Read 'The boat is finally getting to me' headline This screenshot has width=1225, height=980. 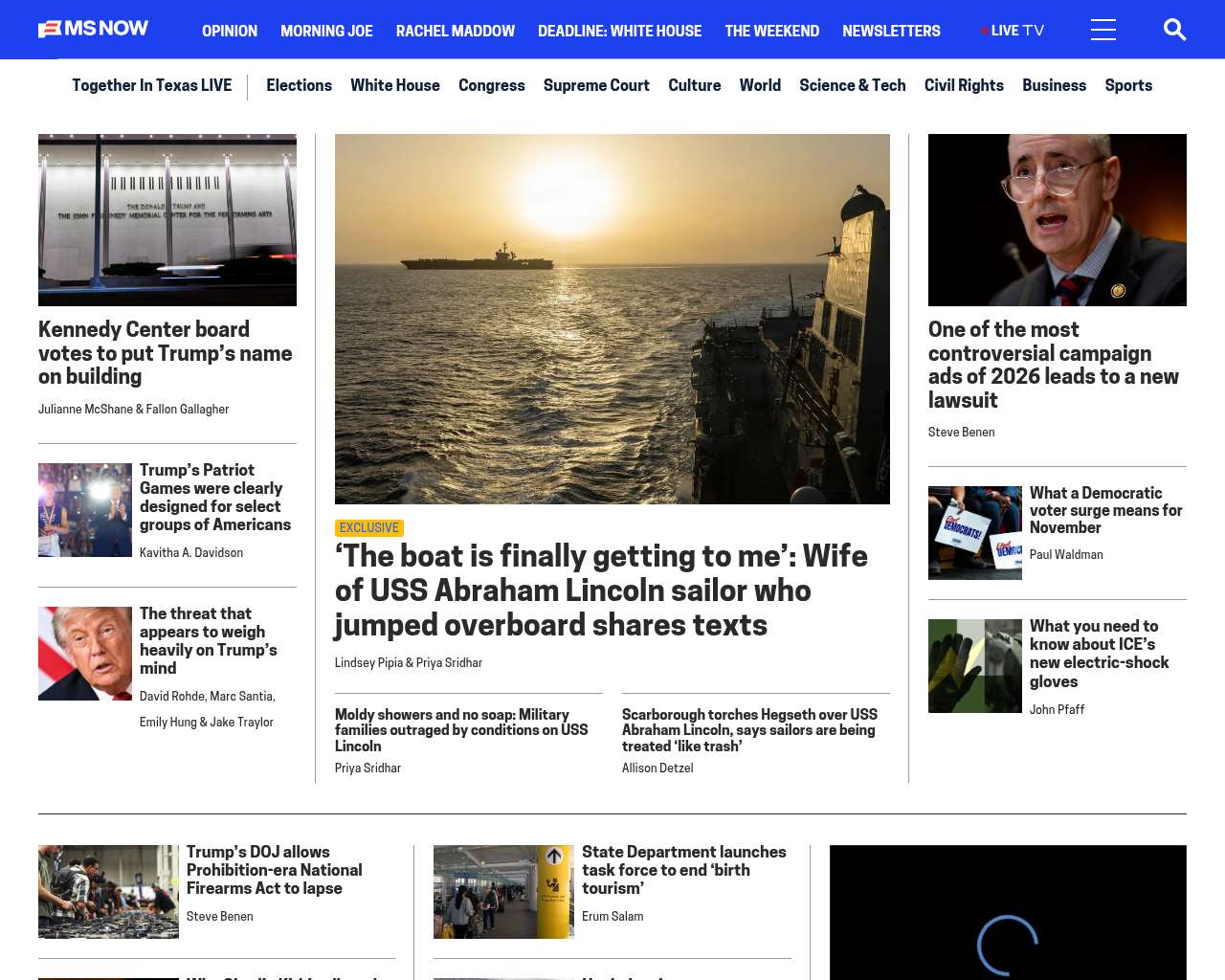pos(601,590)
